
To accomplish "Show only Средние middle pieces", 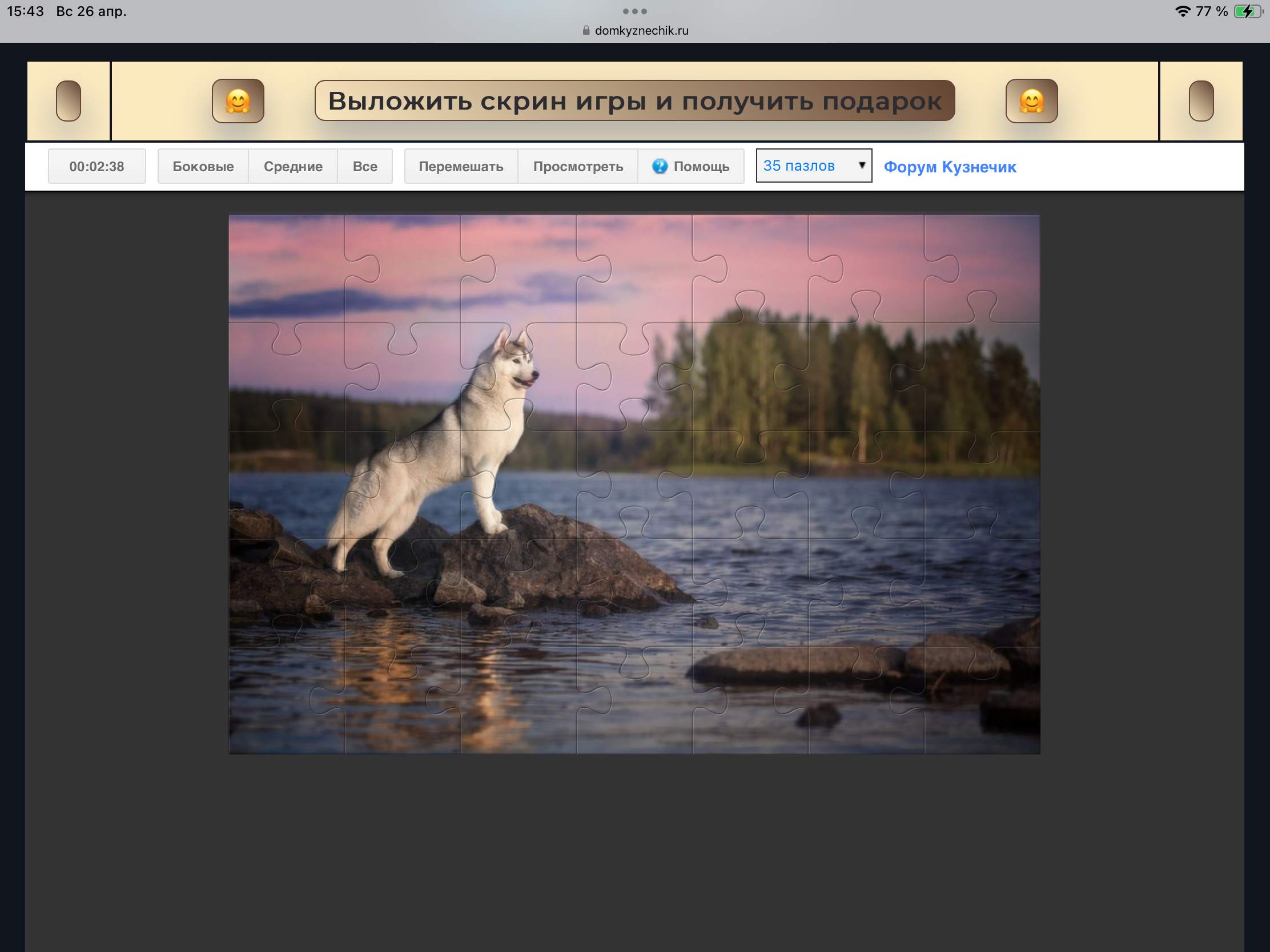I will (x=293, y=167).
